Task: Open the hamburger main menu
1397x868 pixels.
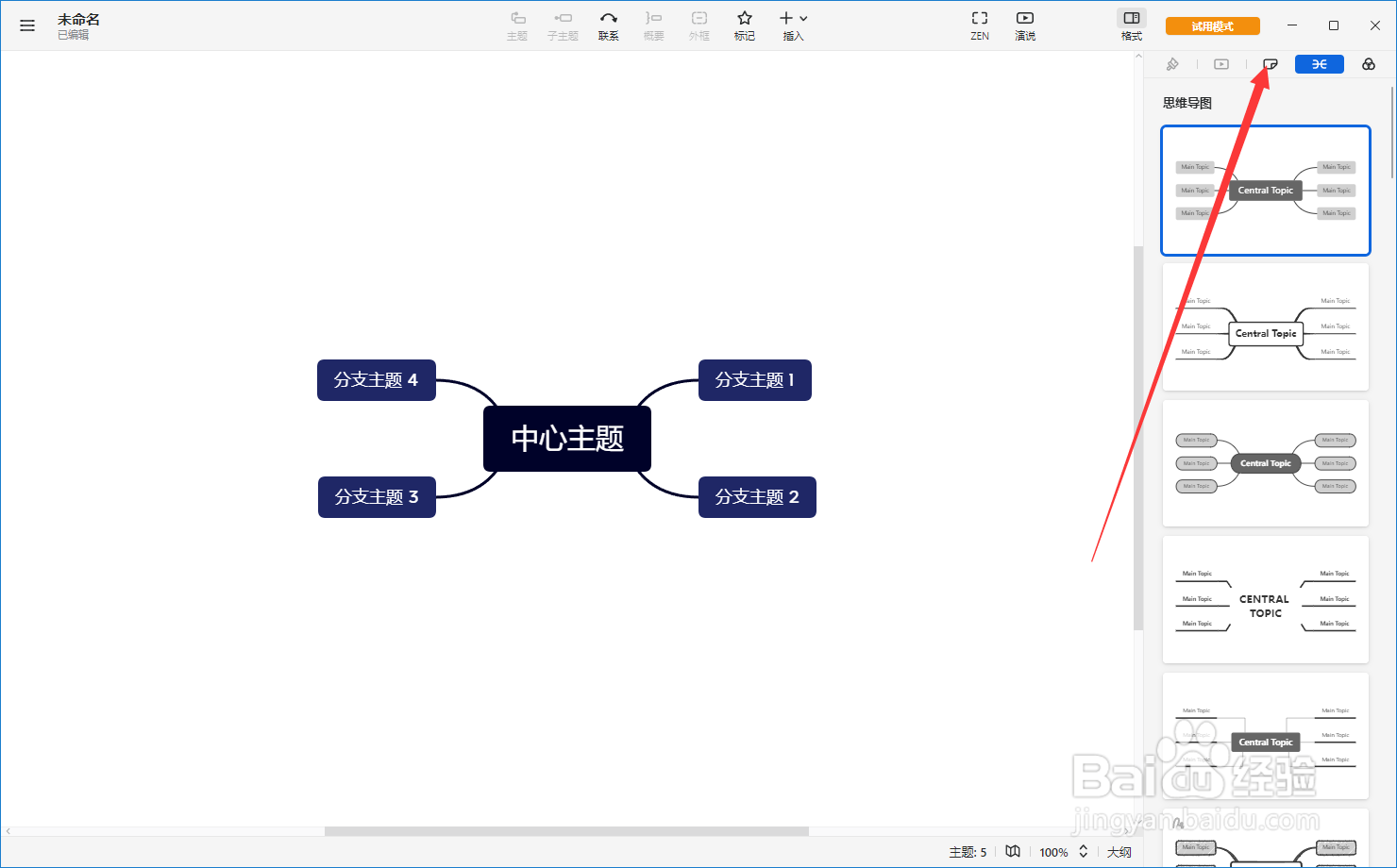Action: point(27,25)
